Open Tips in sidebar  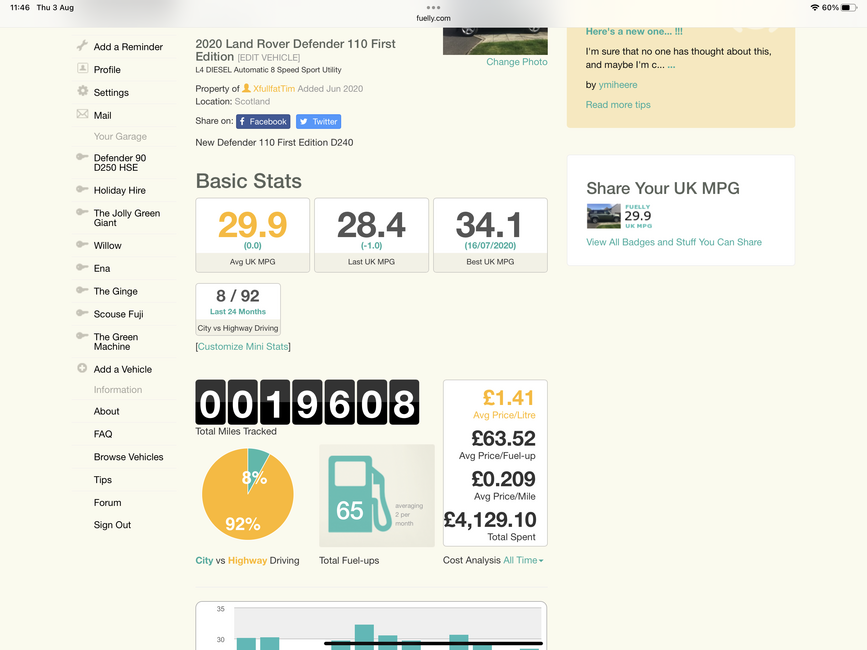click(x=102, y=480)
